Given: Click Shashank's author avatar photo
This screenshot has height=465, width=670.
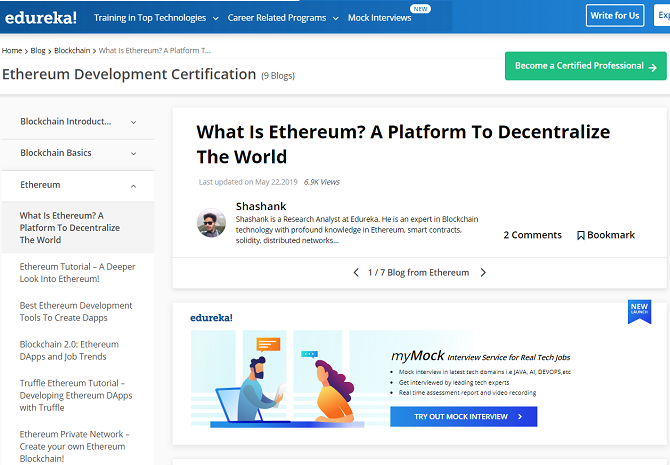Looking at the screenshot, I should click(211, 223).
